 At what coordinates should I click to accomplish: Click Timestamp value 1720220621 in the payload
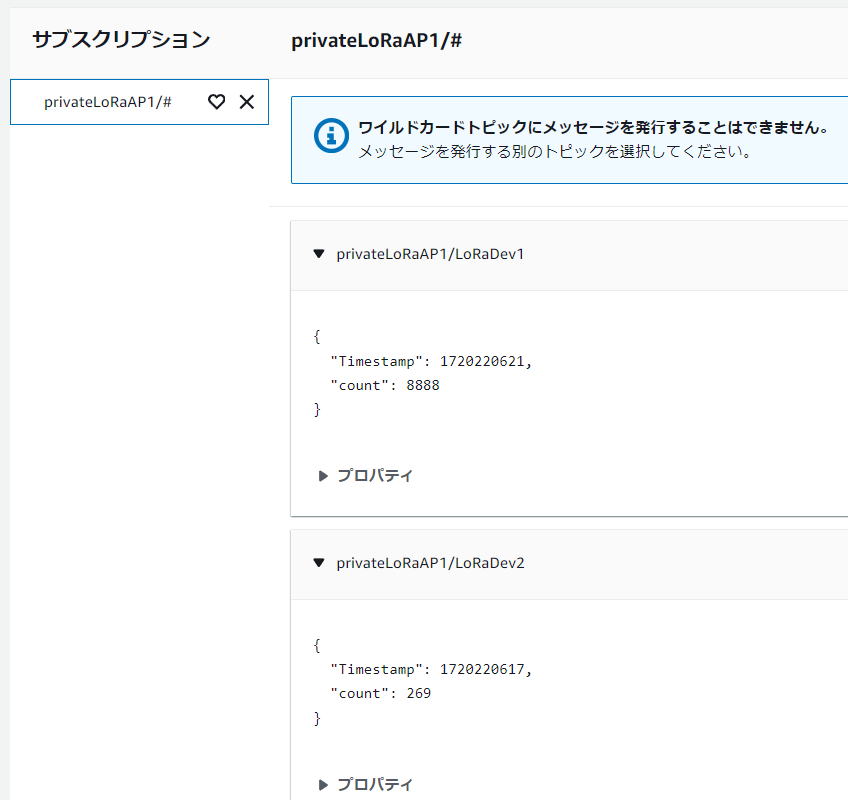pyautogui.click(x=482, y=361)
